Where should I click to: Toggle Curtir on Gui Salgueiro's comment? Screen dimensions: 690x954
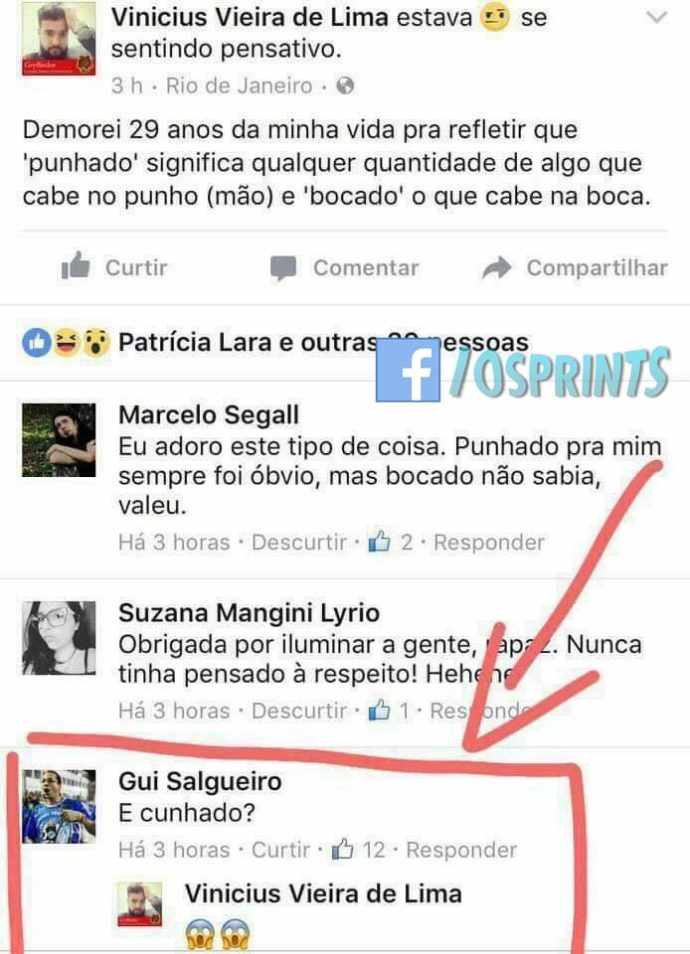point(281,849)
